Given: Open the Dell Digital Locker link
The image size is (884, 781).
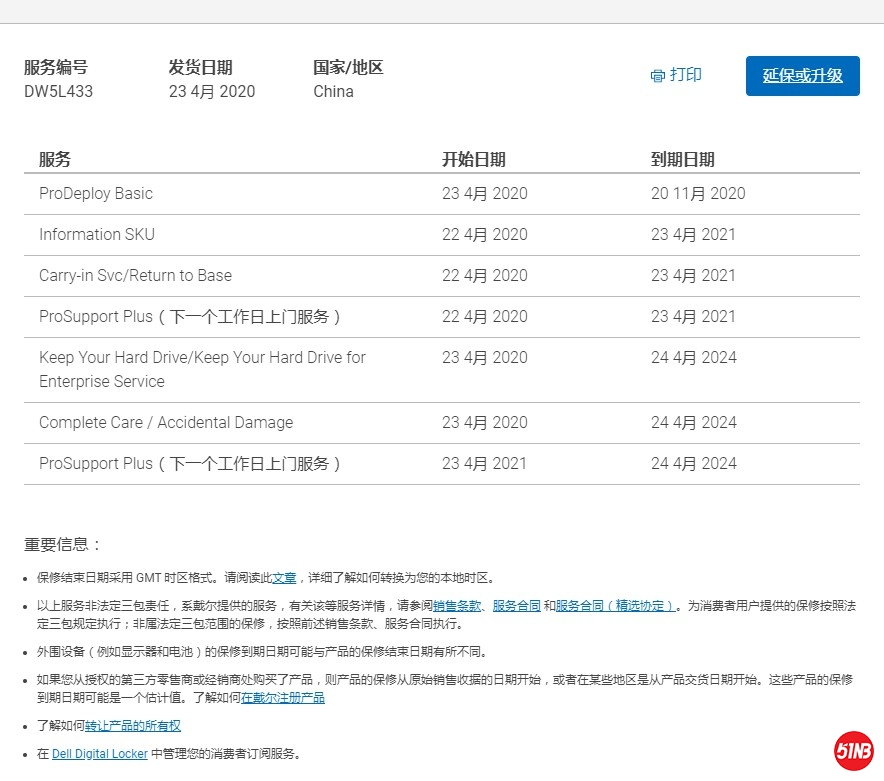Looking at the screenshot, I should 100,754.
